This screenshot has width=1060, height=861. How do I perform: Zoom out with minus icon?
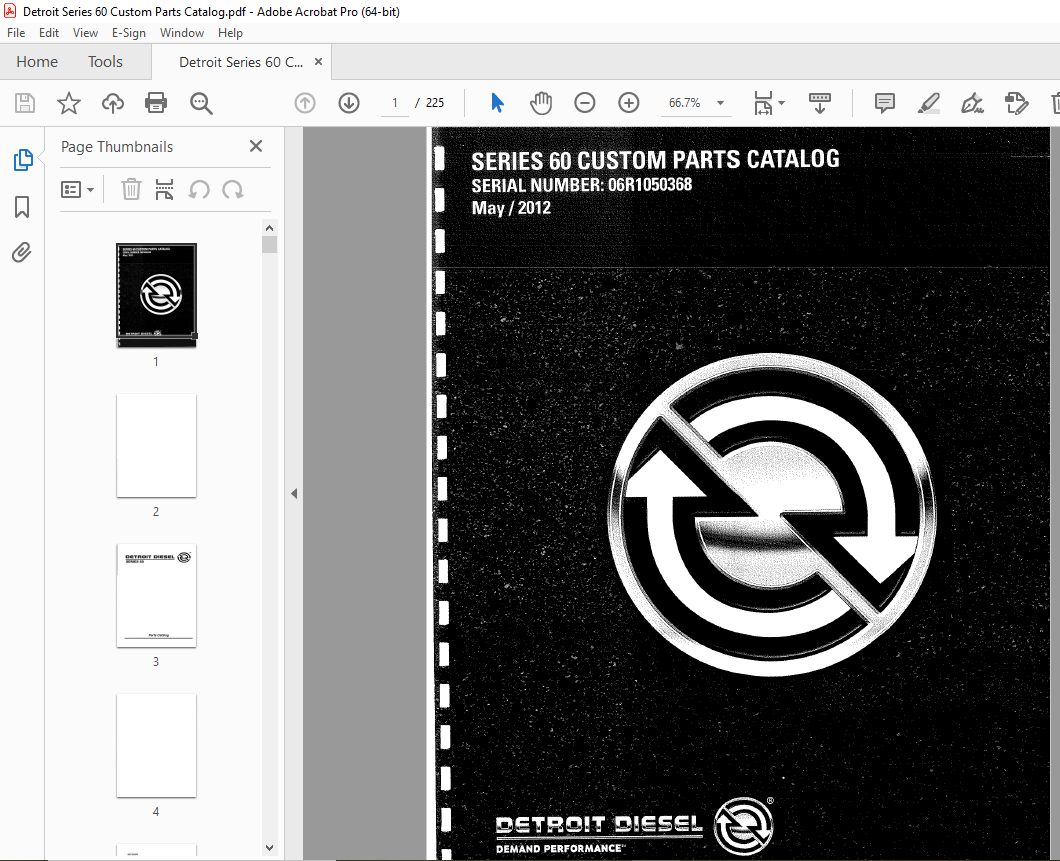[x=585, y=103]
